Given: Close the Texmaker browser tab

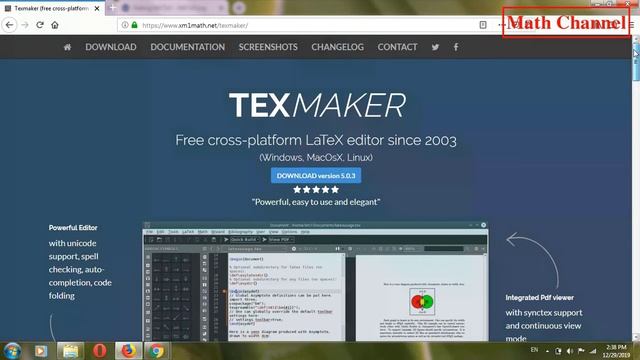Looking at the screenshot, I should 97,8.
